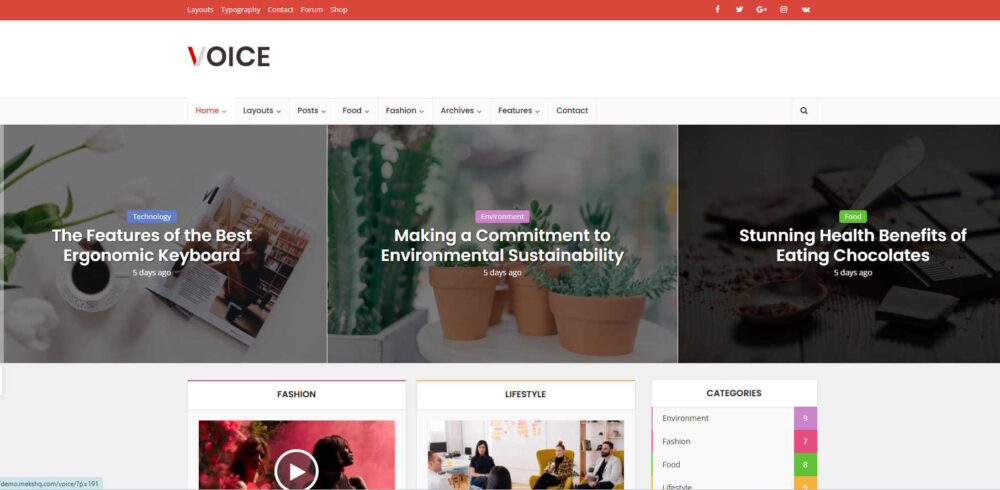Viewport: 1000px width, 490px height.
Task: Open the VK social icon
Action: (805, 10)
